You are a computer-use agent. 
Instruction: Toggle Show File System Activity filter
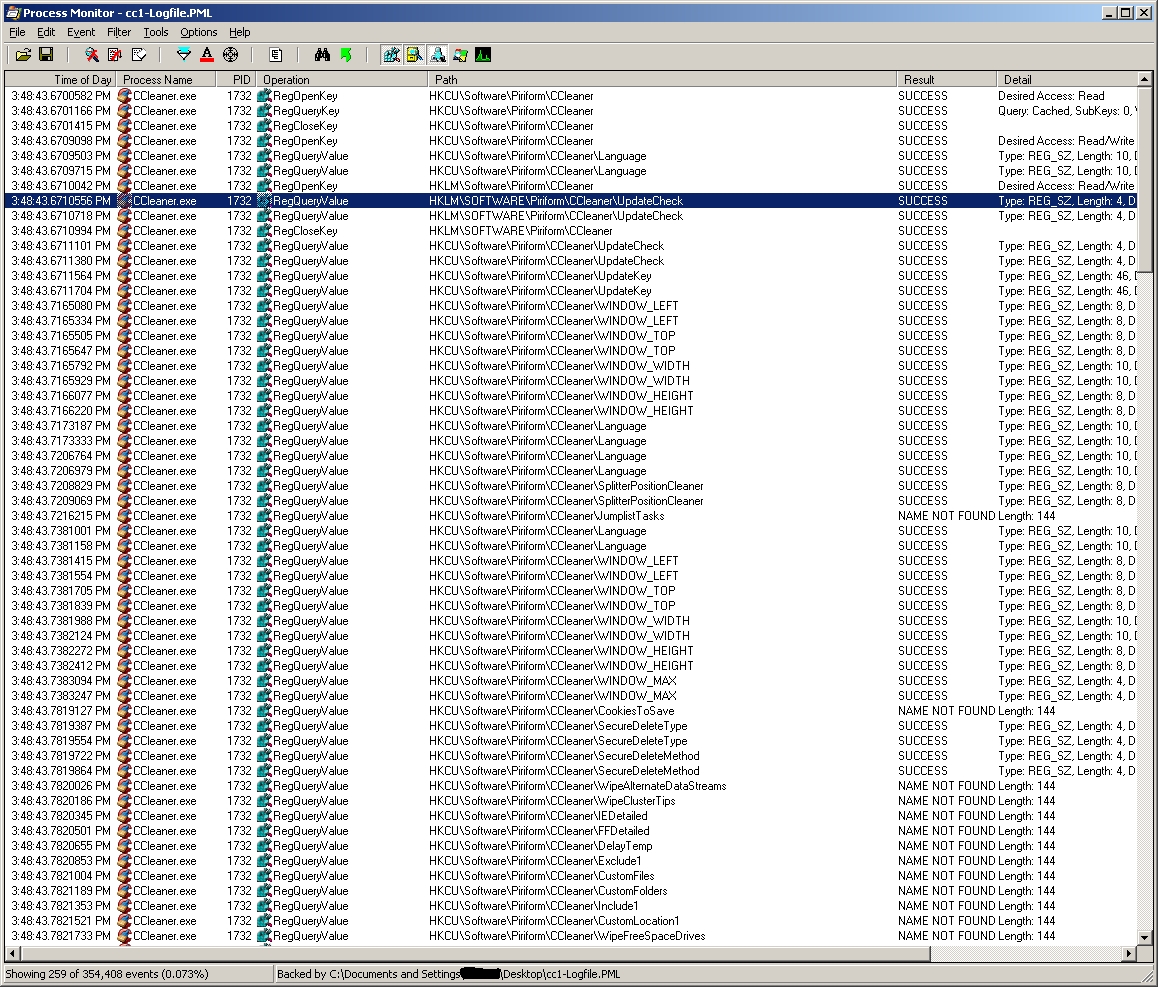[x=414, y=54]
